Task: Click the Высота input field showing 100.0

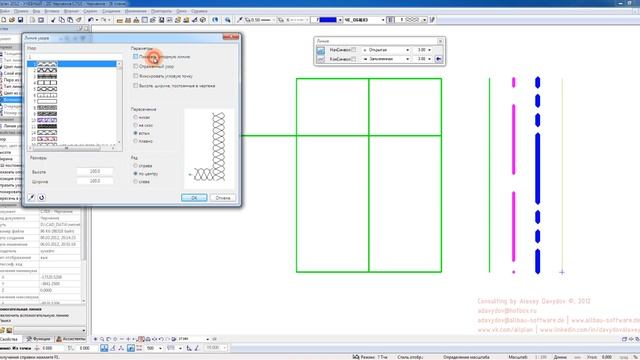Action: coord(95,171)
